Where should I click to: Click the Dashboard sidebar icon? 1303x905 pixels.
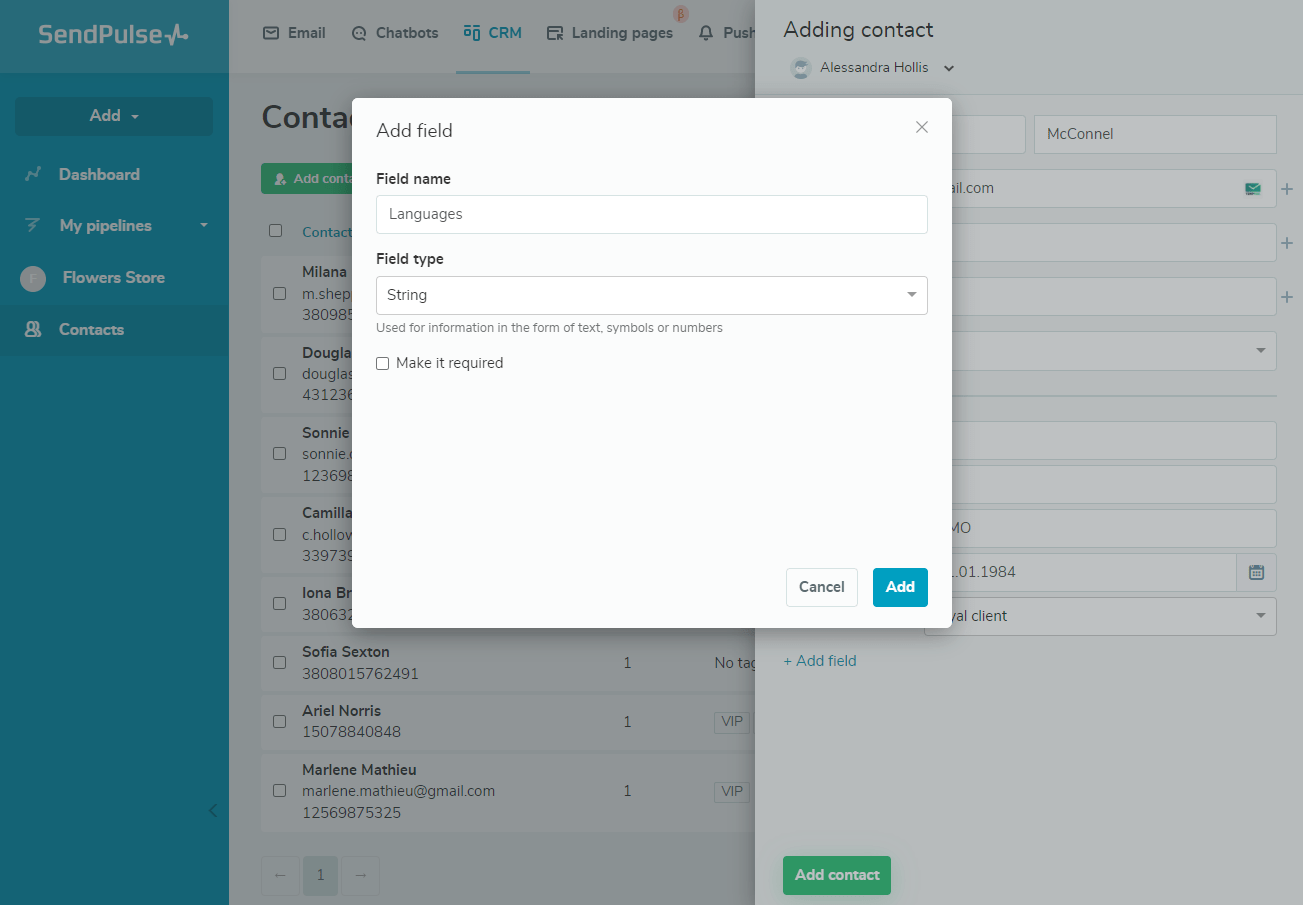click(33, 174)
